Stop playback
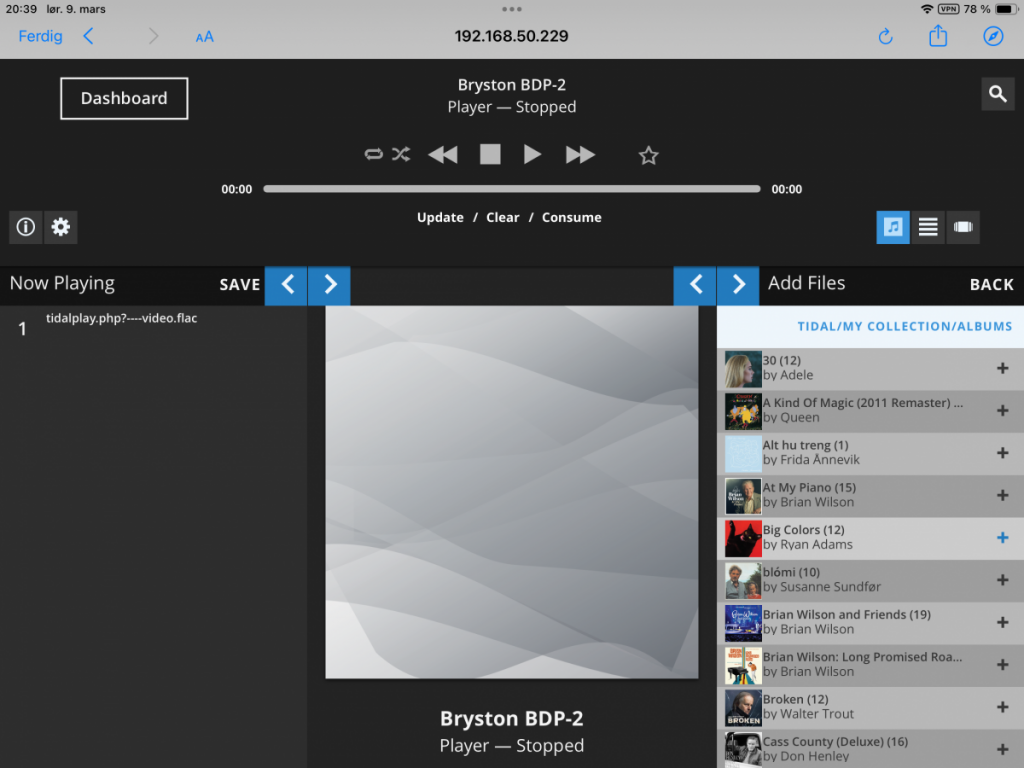The image size is (1024, 768). tap(490, 155)
